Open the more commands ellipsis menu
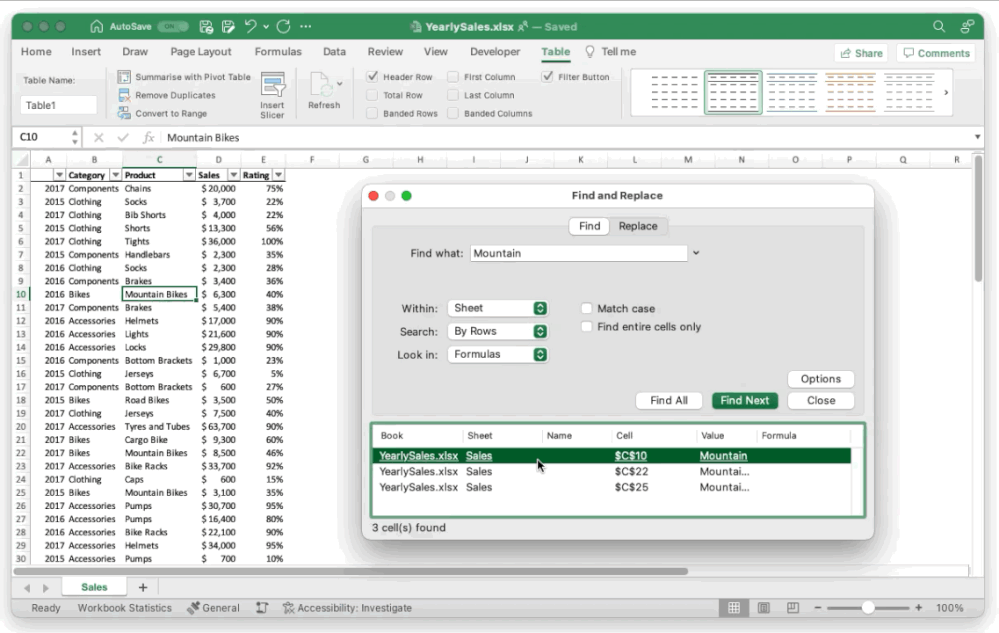Image resolution: width=999 pixels, height=633 pixels. point(306,26)
